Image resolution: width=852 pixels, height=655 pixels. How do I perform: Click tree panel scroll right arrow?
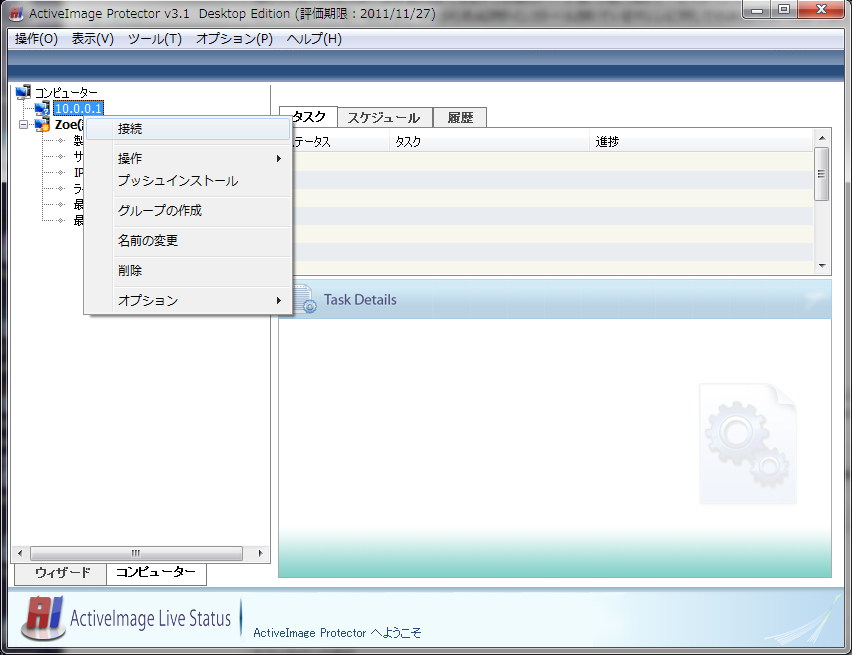(260, 553)
